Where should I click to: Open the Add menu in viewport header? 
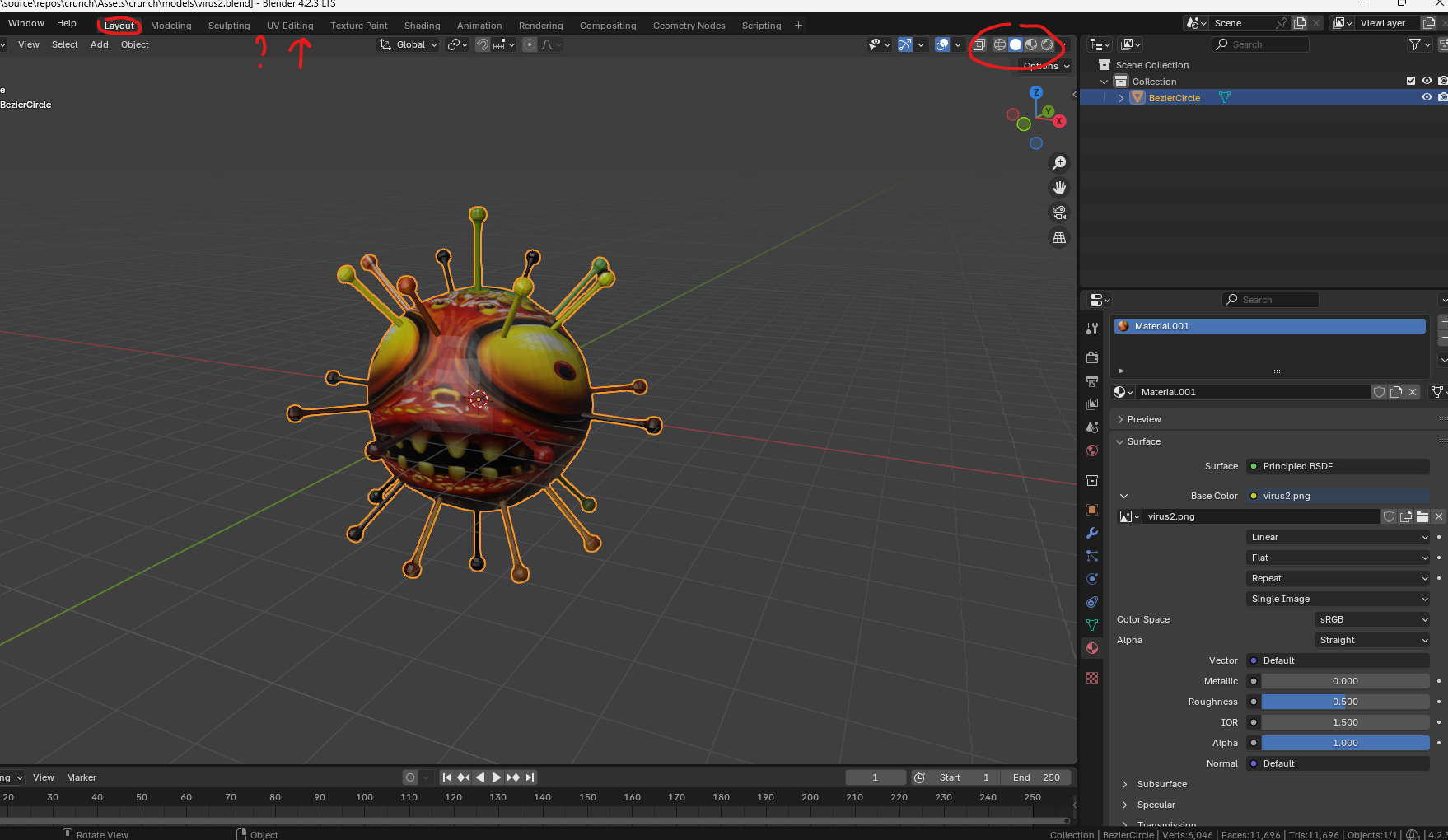point(99,44)
